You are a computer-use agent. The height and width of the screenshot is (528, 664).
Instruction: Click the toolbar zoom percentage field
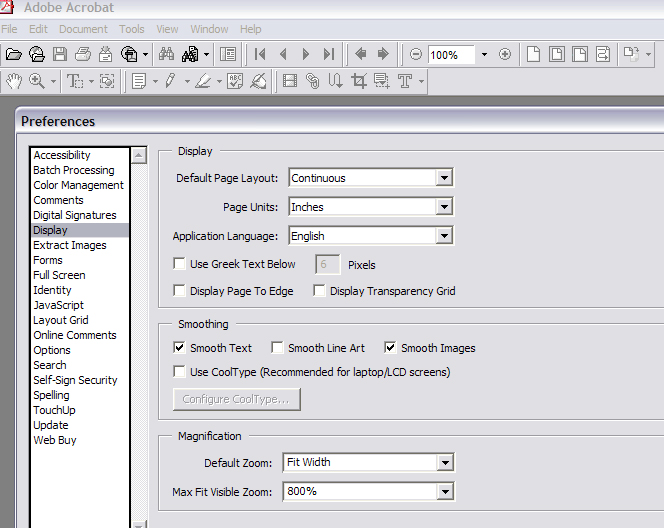(x=451, y=55)
